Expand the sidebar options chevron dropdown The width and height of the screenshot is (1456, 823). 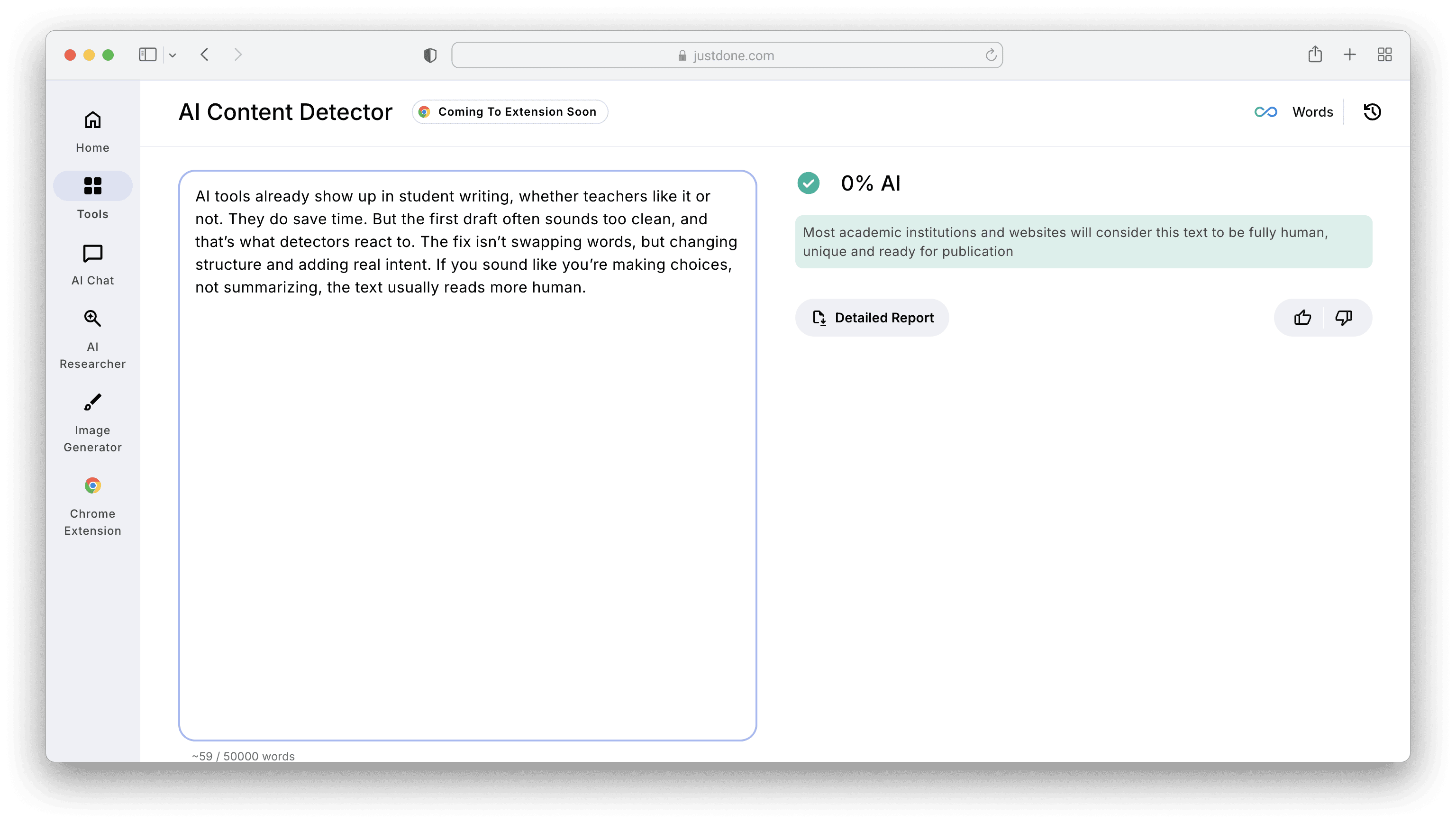(173, 55)
